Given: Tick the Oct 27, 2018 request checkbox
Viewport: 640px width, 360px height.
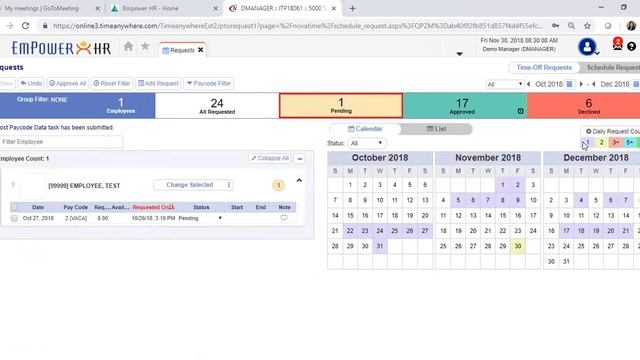Looking at the screenshot, I should pyautogui.click(x=14, y=218).
